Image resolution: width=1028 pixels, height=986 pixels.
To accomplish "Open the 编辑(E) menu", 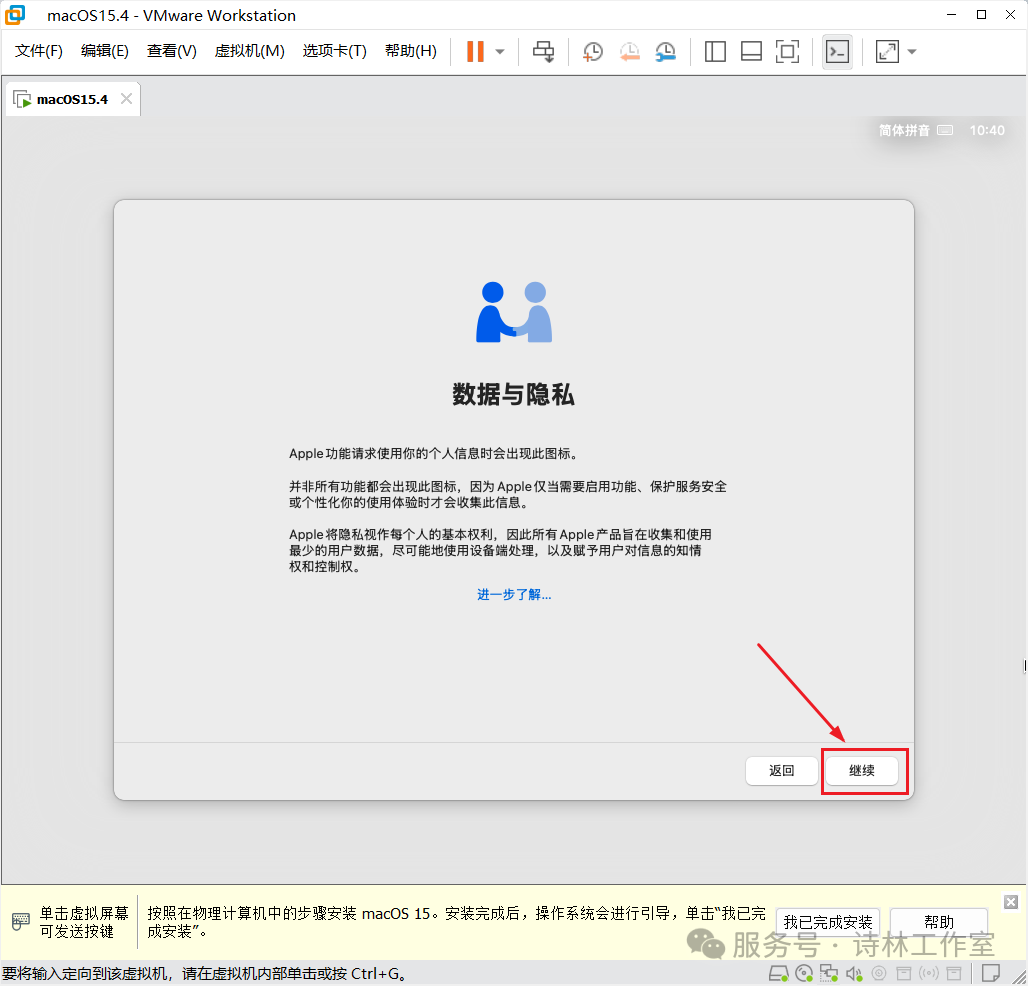I will (105, 51).
